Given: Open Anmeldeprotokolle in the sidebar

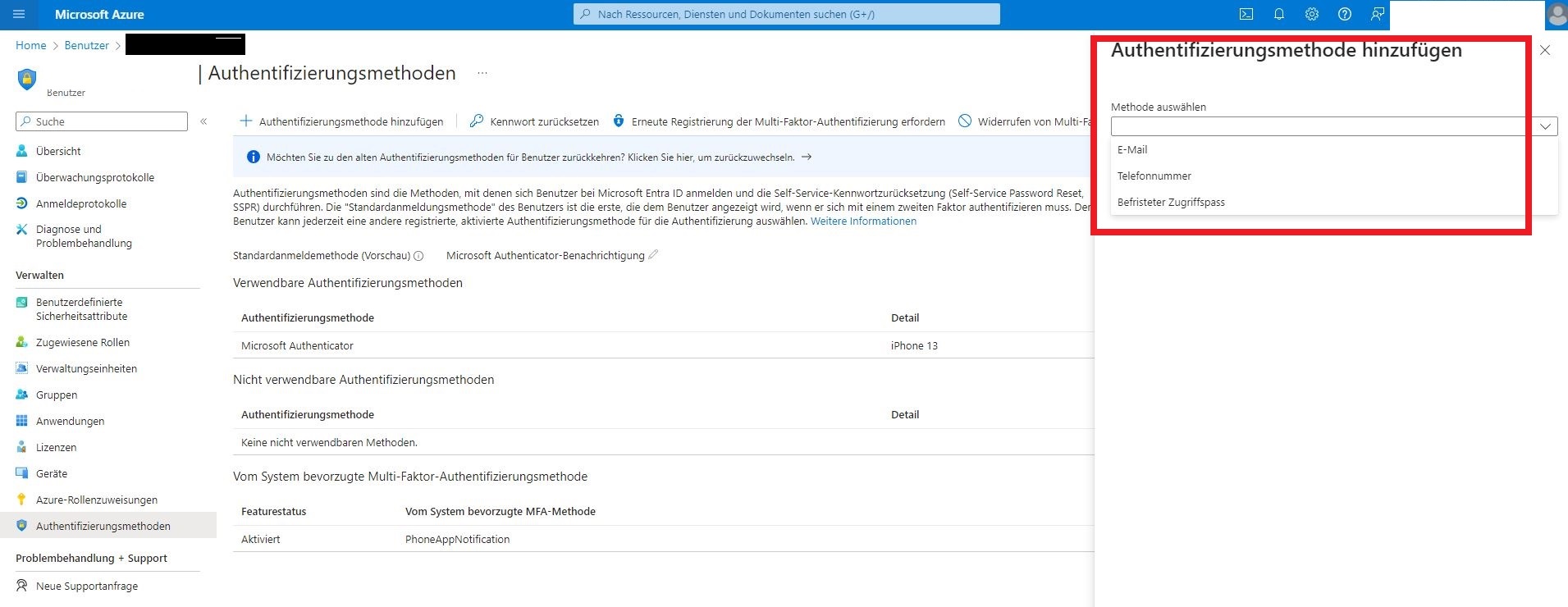Looking at the screenshot, I should click(x=81, y=203).
